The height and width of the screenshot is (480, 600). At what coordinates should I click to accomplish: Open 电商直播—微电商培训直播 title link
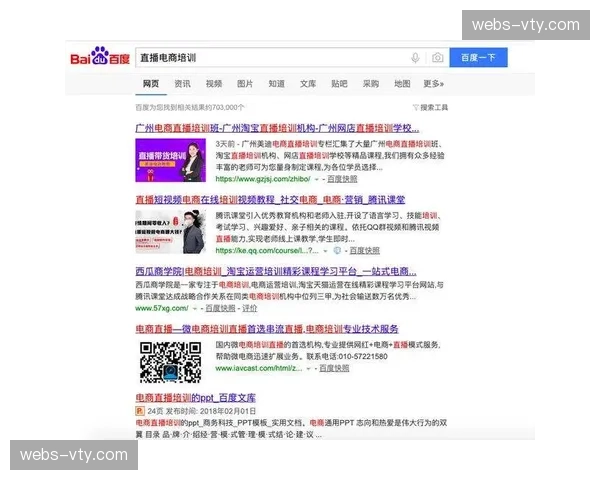pos(267,329)
